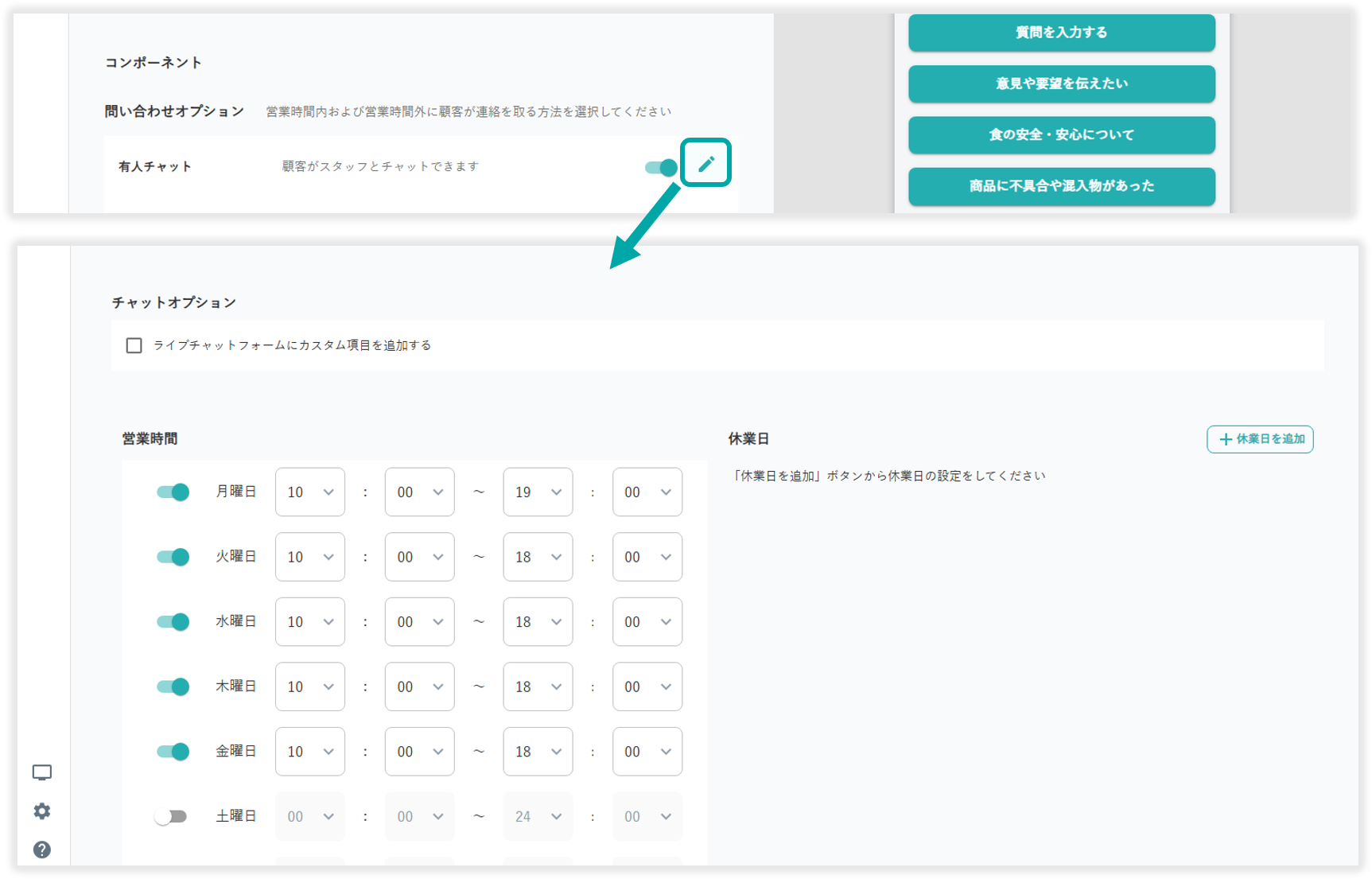
Task: Open the monitor display icon in sidebar
Action: pos(42,772)
